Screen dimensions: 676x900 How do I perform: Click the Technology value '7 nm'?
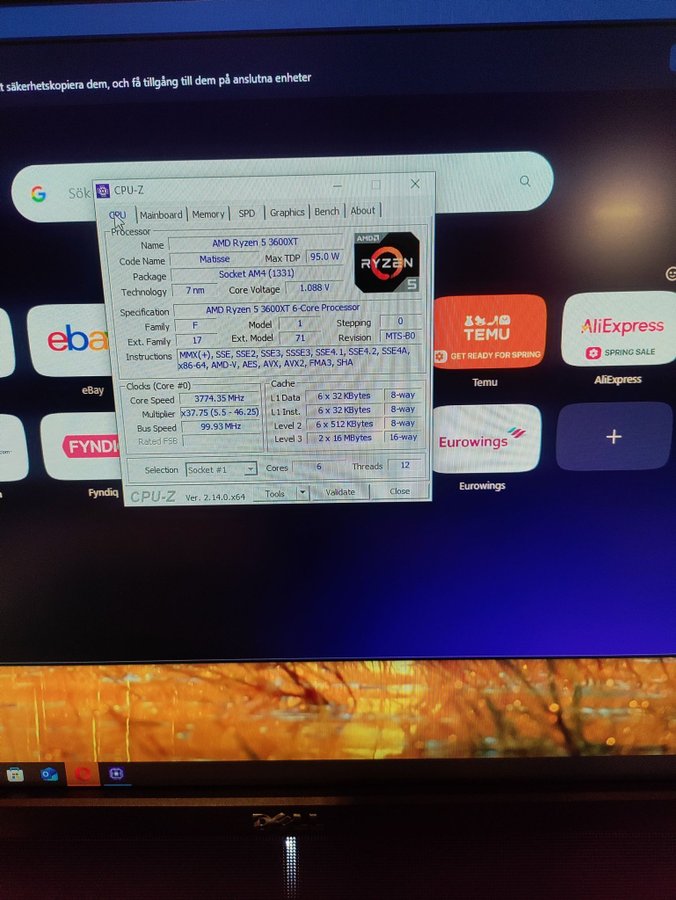[x=195, y=290]
